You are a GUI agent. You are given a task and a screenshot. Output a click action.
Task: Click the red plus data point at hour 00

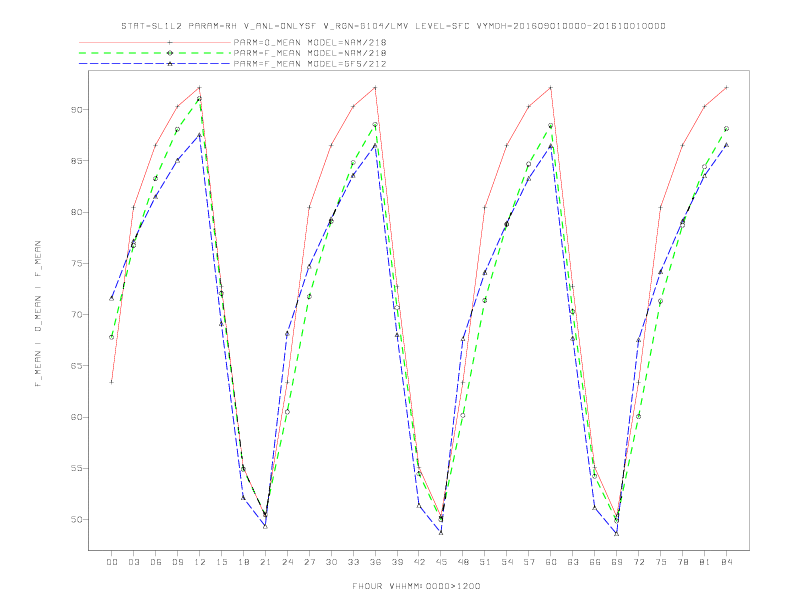click(112, 382)
